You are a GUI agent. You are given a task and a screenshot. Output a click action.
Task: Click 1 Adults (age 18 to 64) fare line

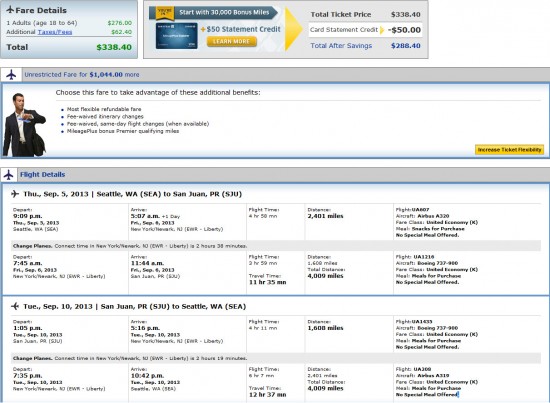point(69,23)
